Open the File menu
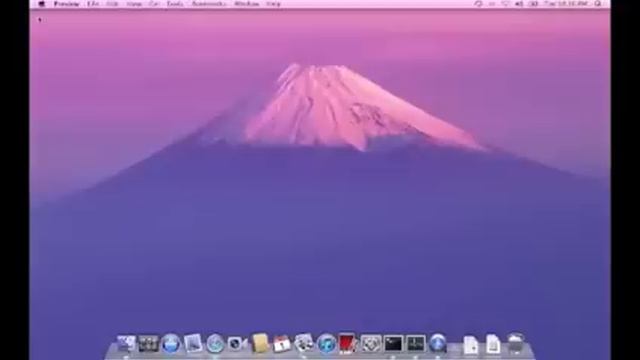 pyautogui.click(x=93, y=4)
